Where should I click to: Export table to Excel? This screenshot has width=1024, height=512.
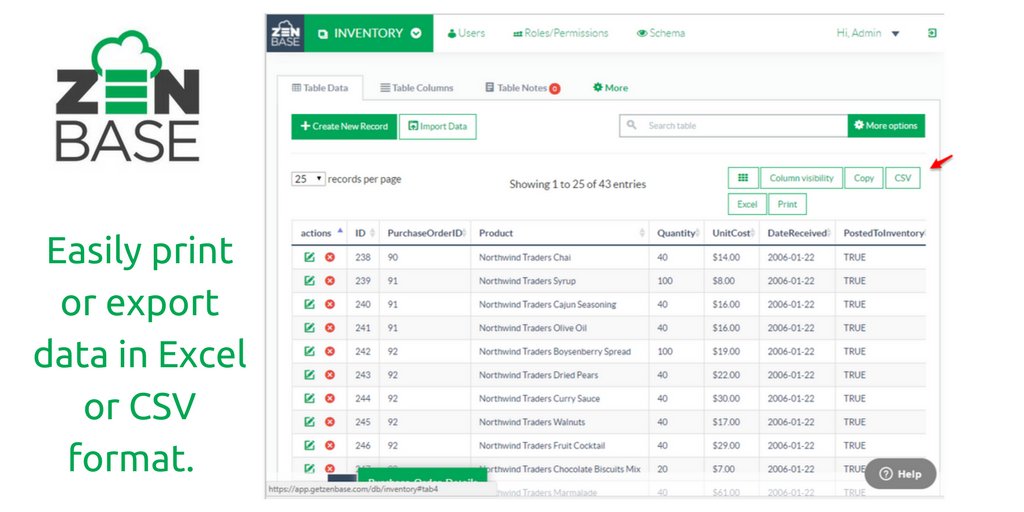[x=747, y=204]
